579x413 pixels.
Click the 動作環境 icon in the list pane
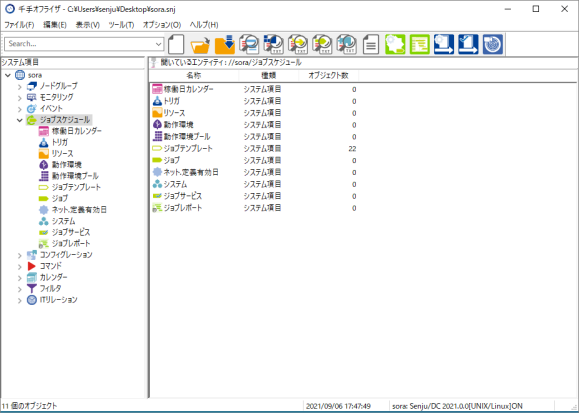tap(157, 124)
